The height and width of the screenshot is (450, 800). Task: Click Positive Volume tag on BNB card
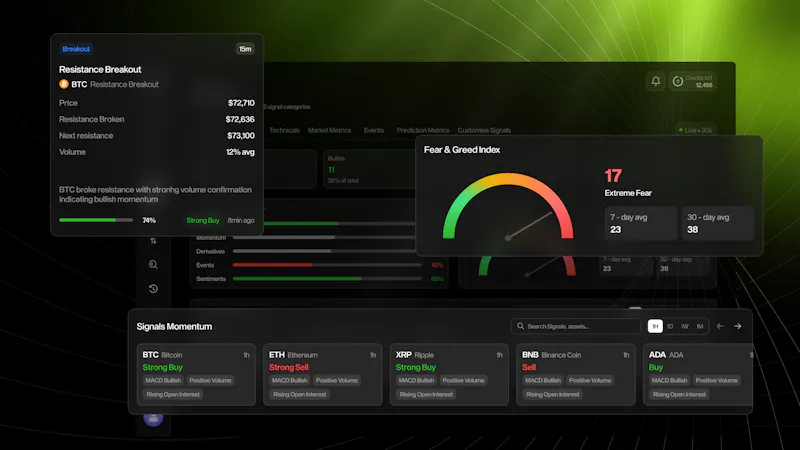coord(590,380)
